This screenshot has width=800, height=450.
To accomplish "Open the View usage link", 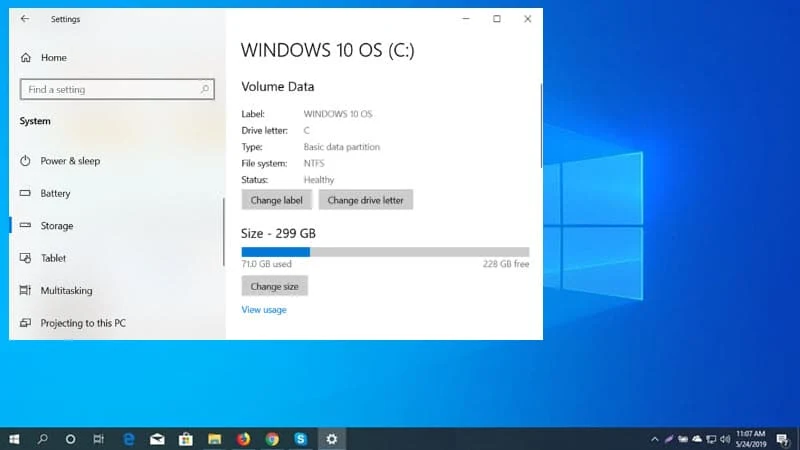I will point(264,310).
